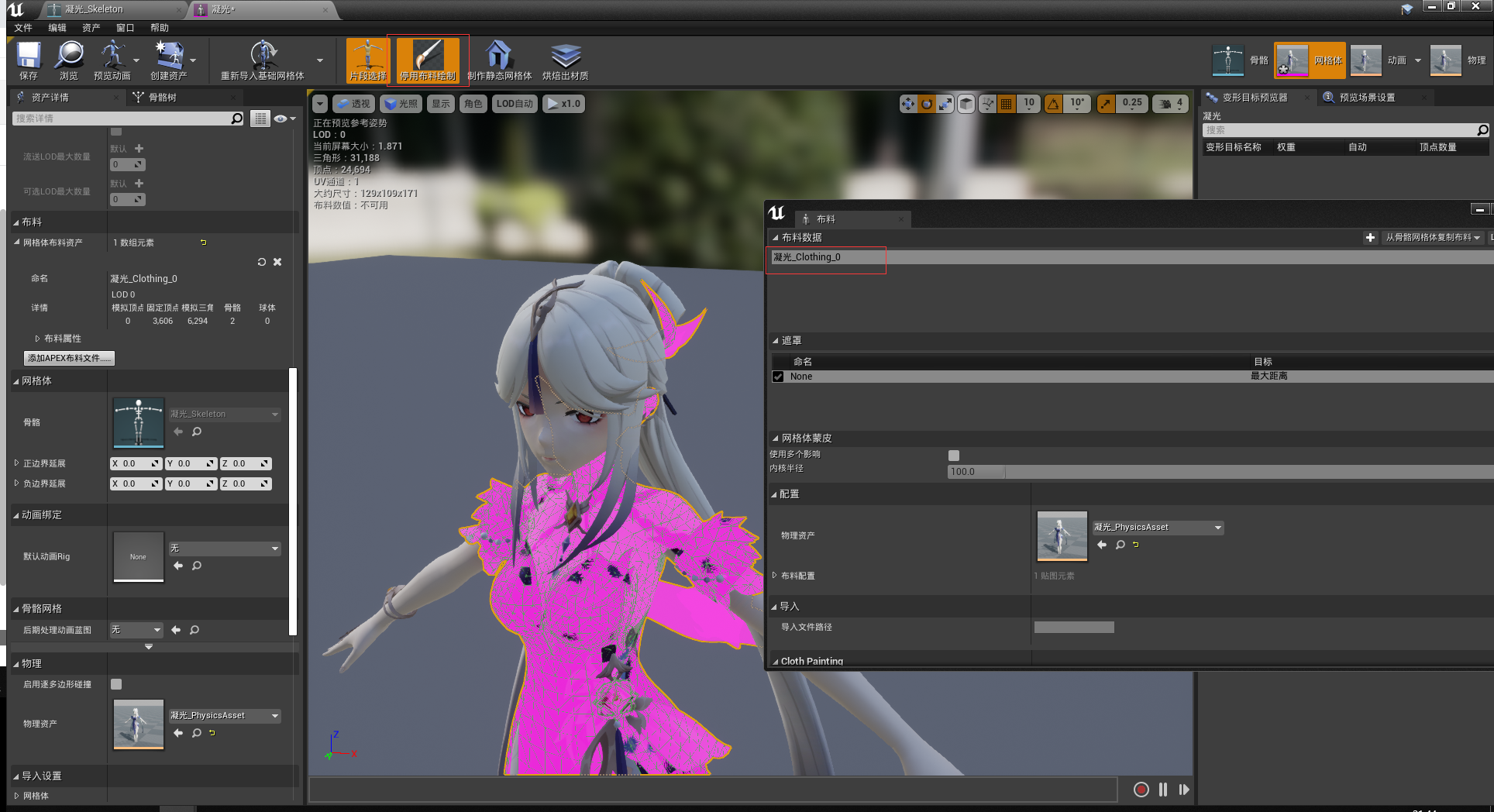Toggle surface snapping icon in viewport
Viewport: 1494px width, 812px height.
coord(987,104)
